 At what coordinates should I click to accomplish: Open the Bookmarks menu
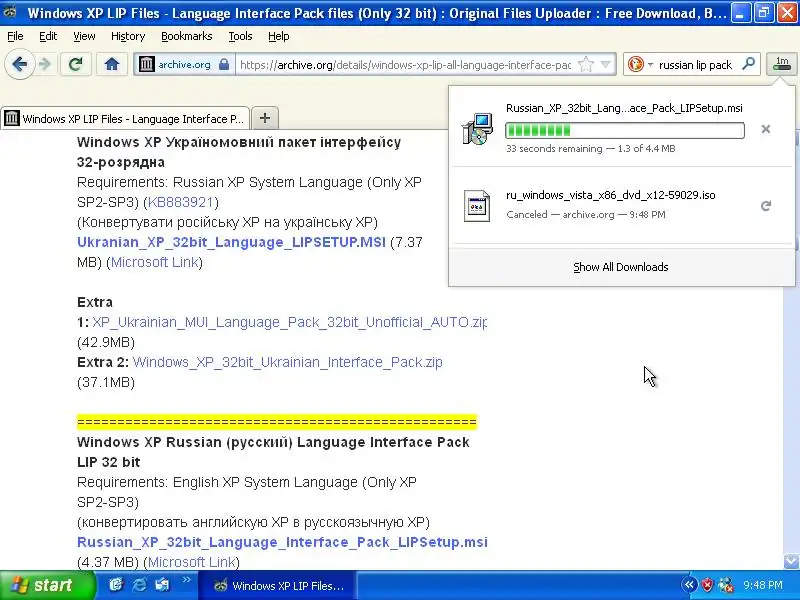coord(187,36)
